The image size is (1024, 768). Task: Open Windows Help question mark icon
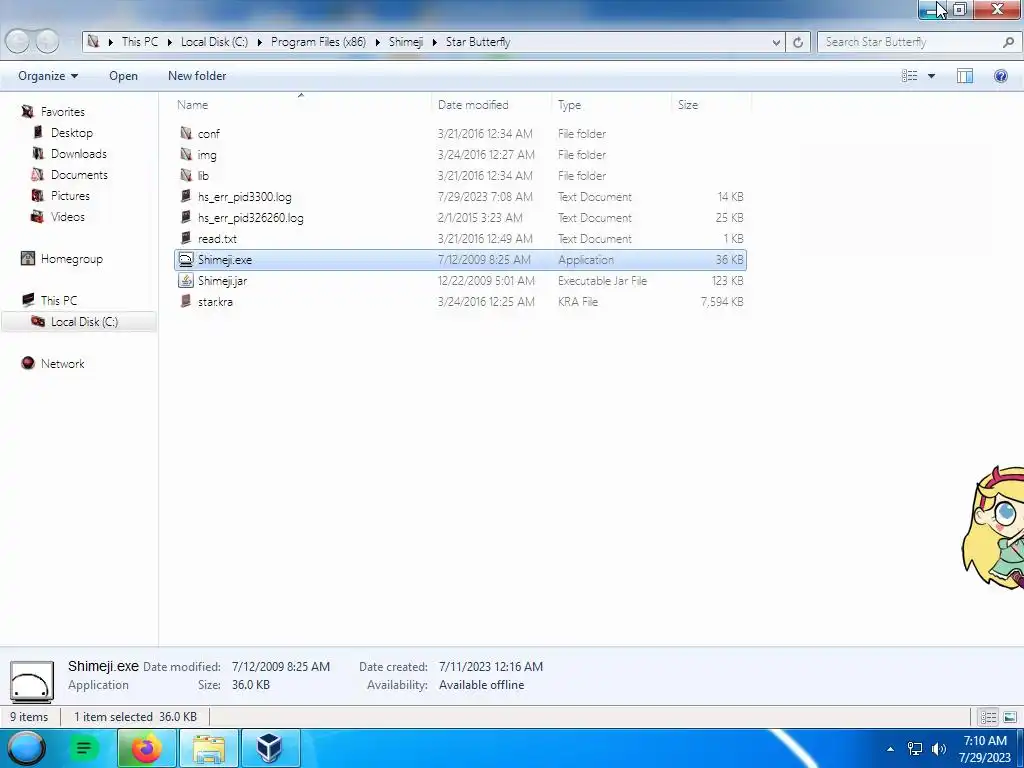1000,76
